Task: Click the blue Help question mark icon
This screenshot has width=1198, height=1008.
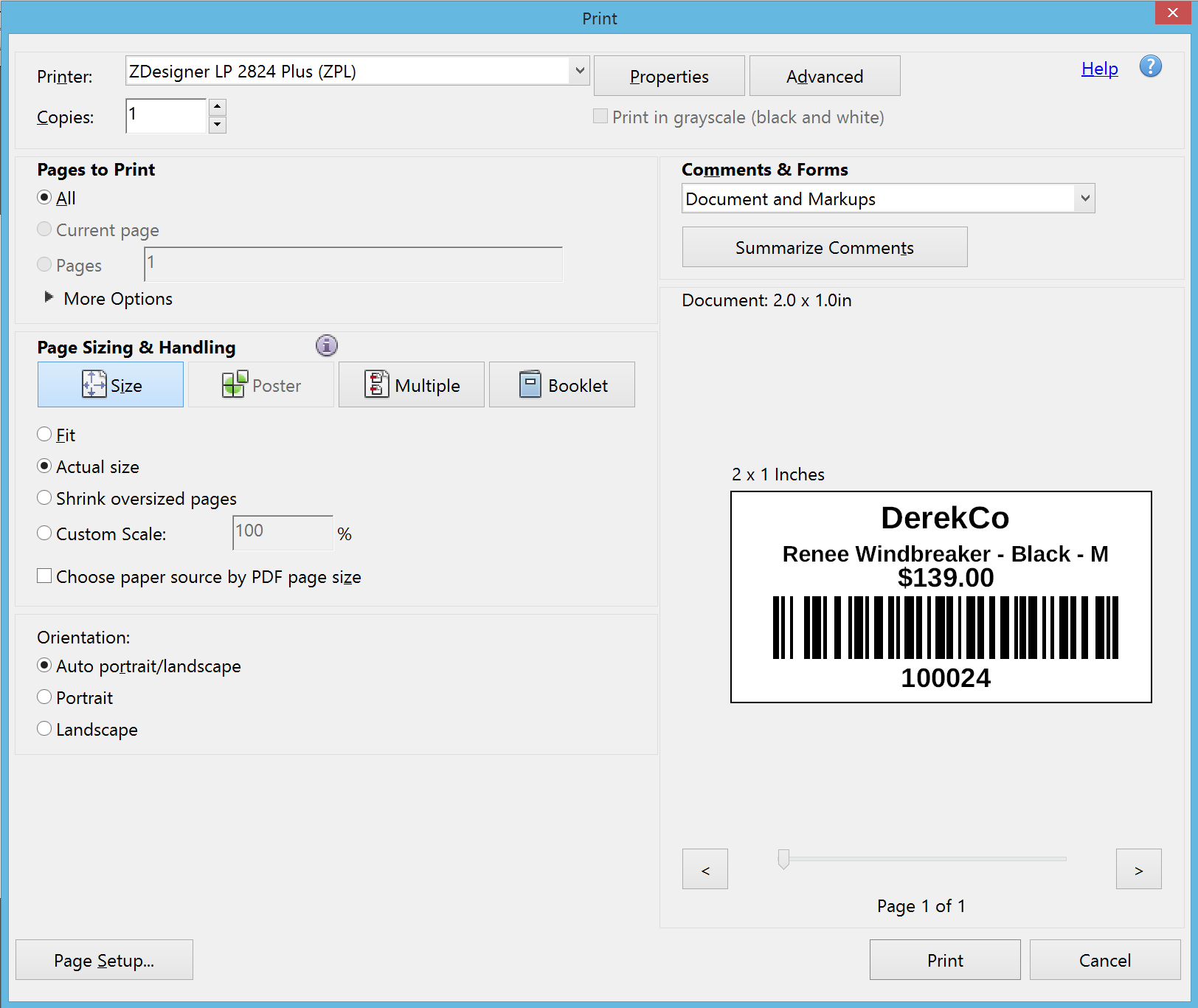Action: click(1150, 66)
